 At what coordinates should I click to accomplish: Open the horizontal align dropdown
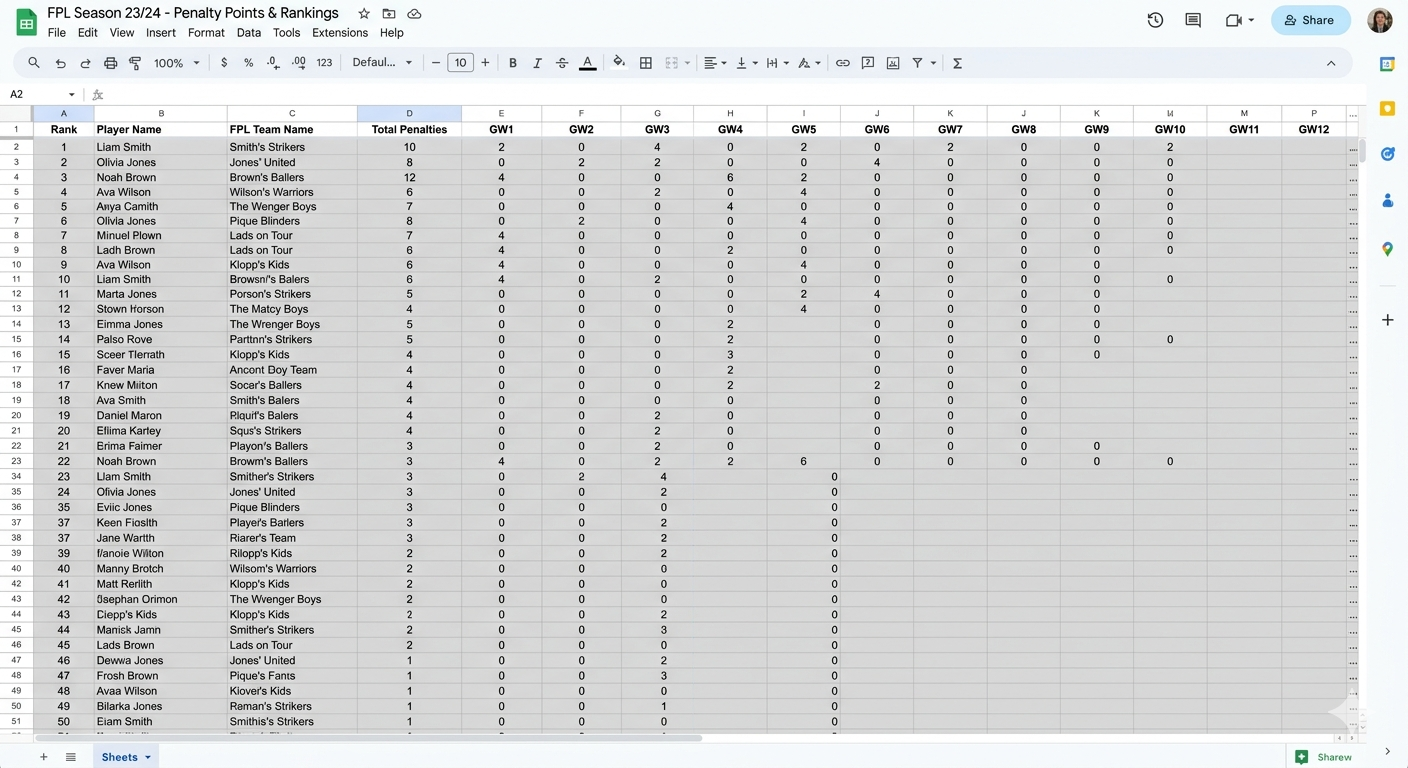tap(715, 63)
